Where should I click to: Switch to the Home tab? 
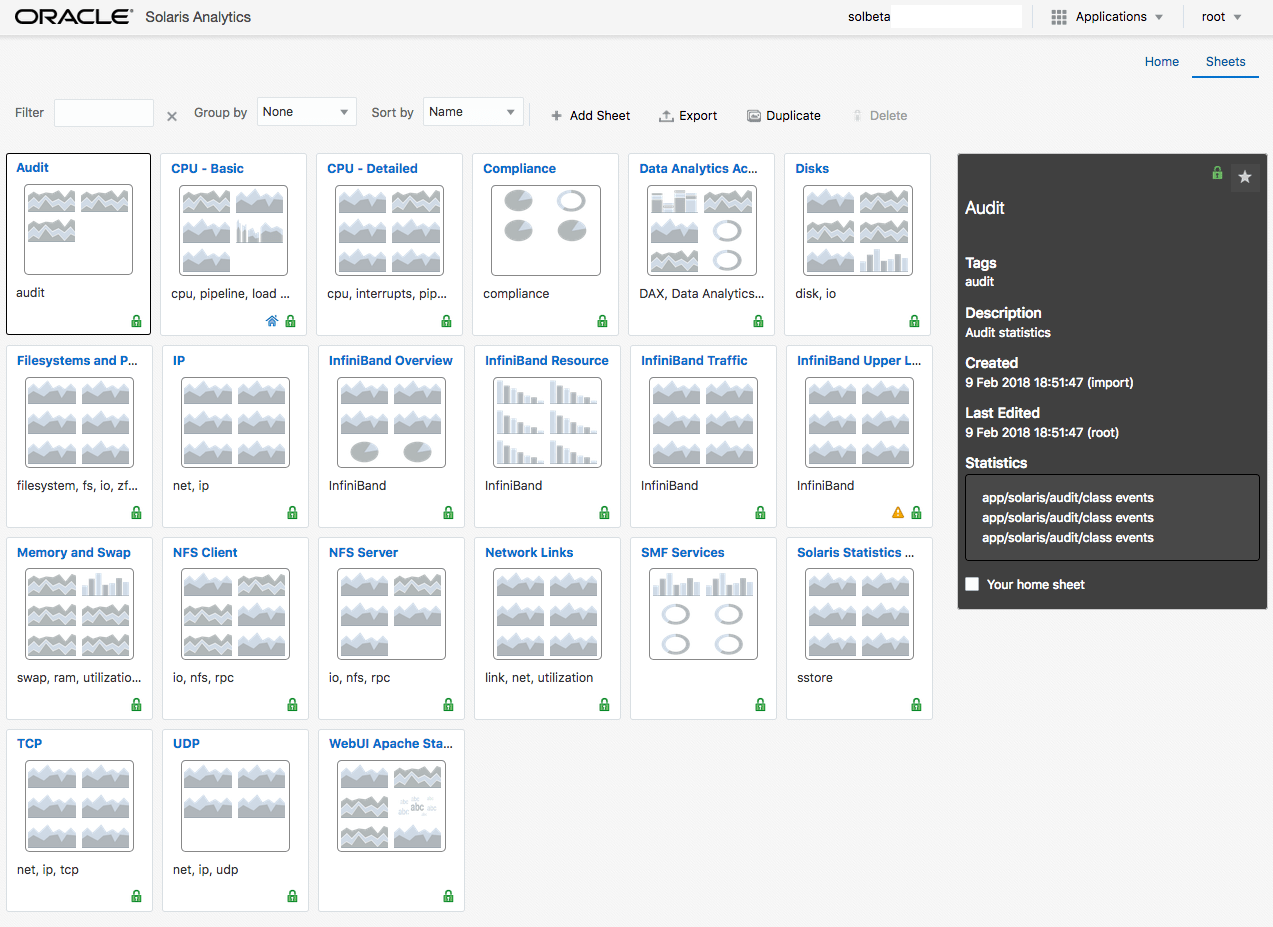click(1162, 62)
